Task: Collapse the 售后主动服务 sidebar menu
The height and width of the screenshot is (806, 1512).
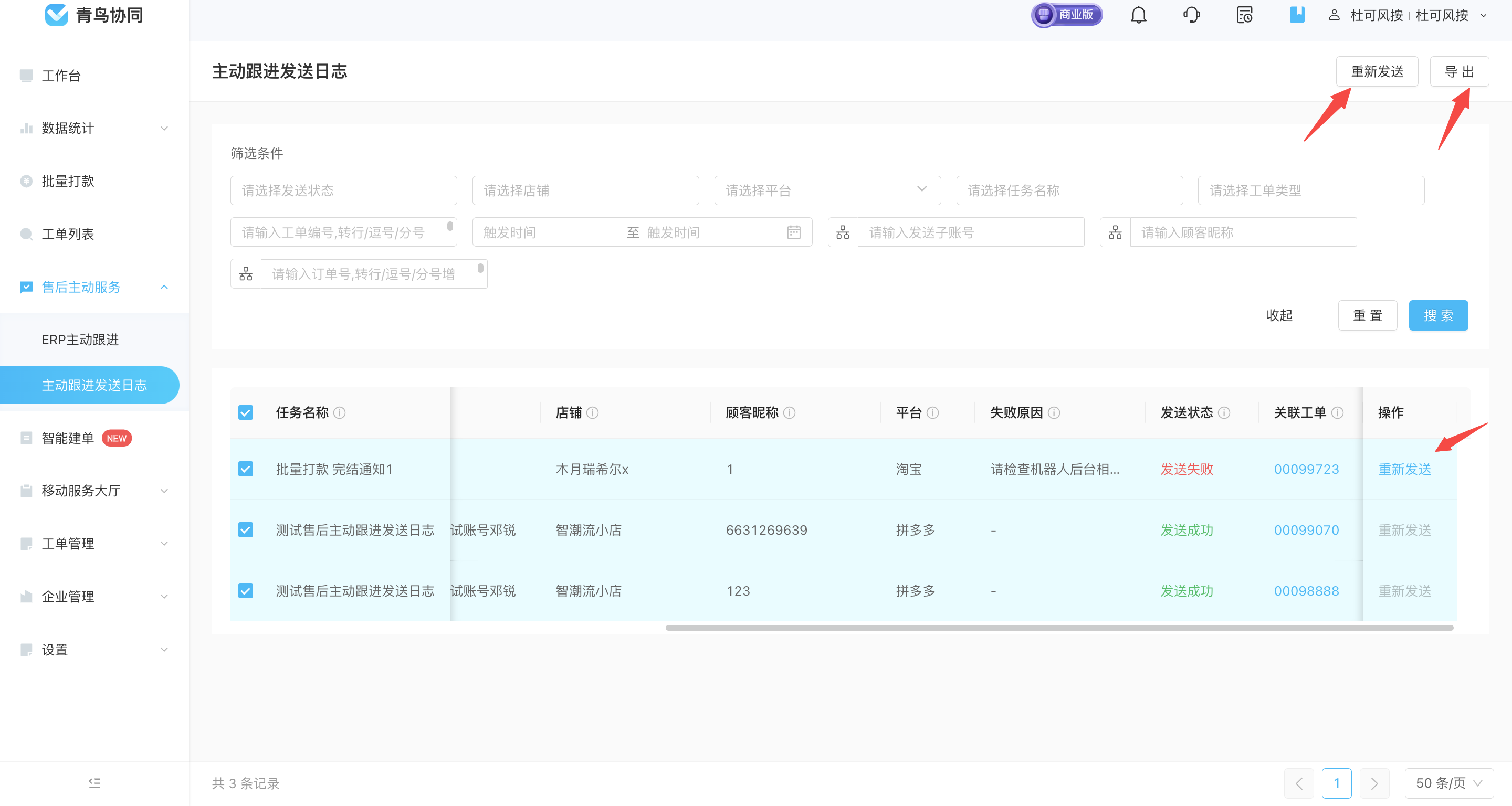Action: pos(94,287)
